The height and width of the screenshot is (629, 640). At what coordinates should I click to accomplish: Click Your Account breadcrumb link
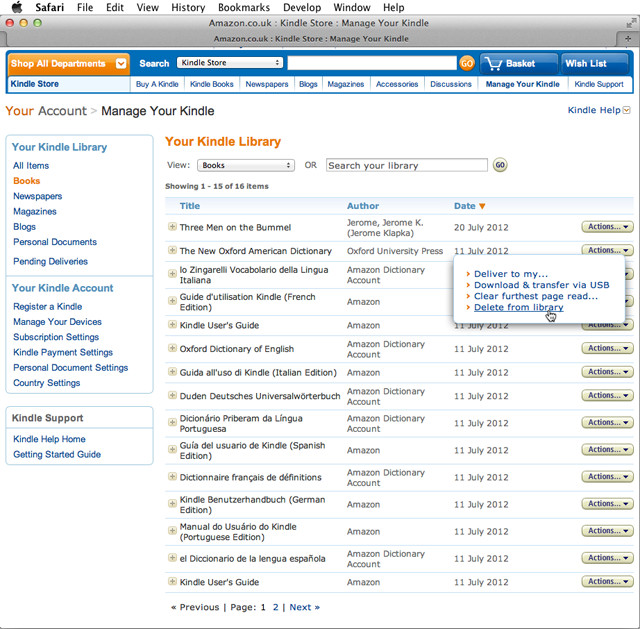click(x=46, y=111)
